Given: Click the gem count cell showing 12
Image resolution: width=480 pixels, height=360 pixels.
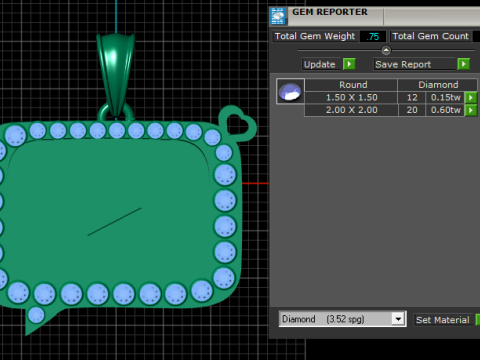Looking at the screenshot, I should 412,97.
